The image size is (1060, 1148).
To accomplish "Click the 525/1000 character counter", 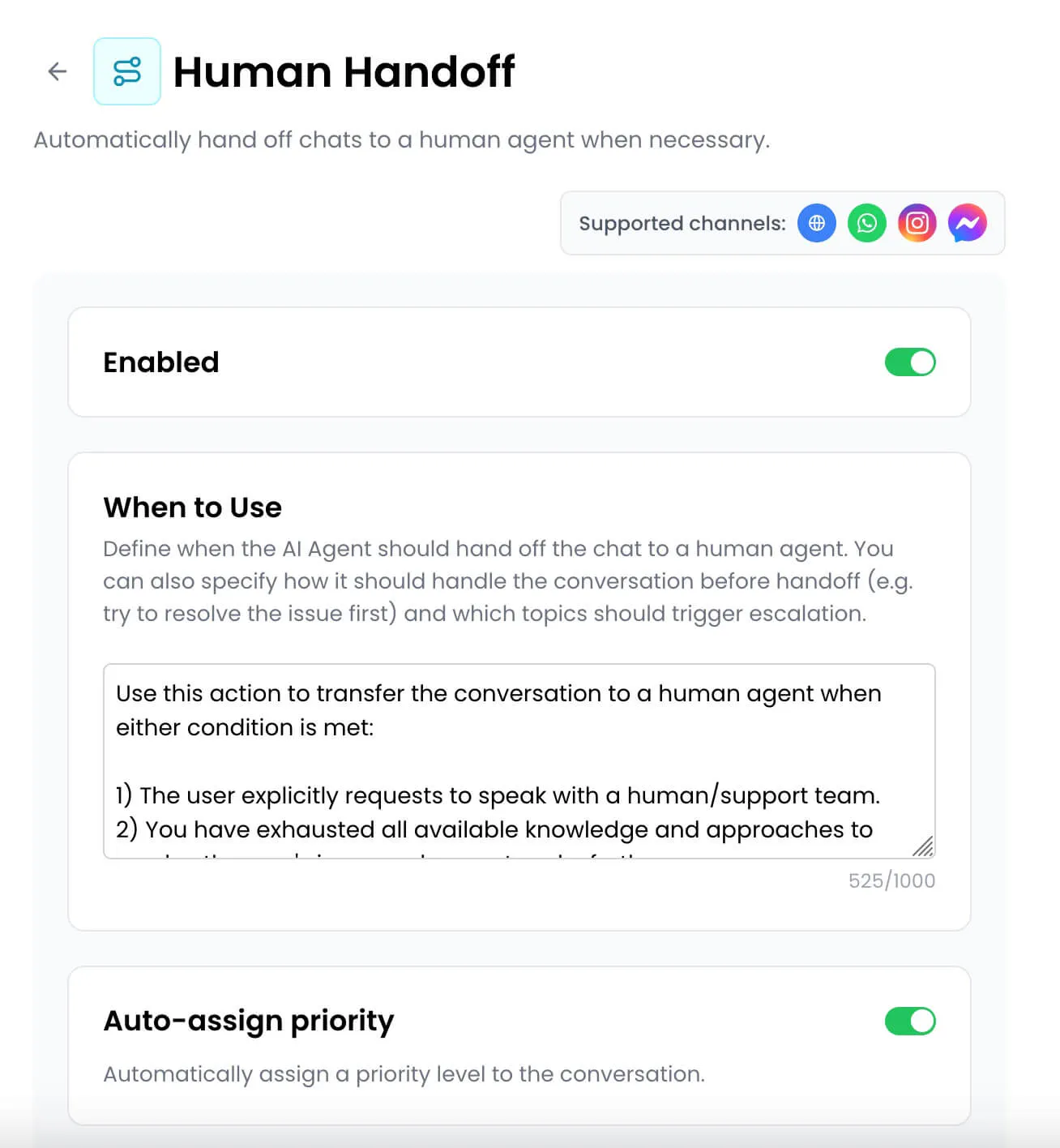I will 891,880.
